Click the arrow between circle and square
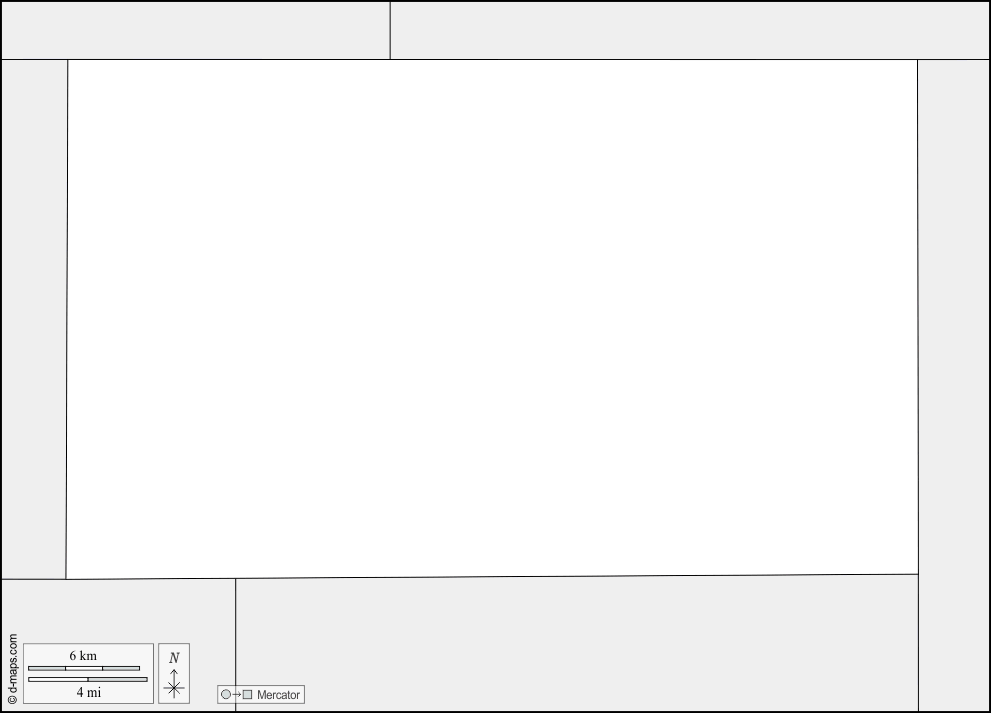This screenshot has height=713, width=991. pos(236,694)
